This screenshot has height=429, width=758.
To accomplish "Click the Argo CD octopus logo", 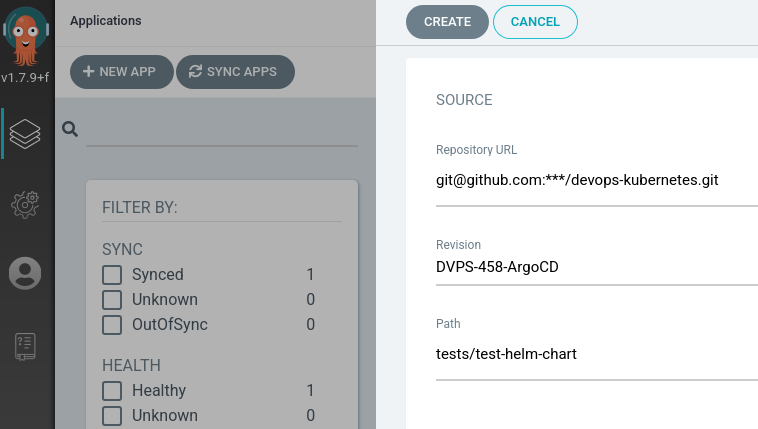I will point(26,36).
